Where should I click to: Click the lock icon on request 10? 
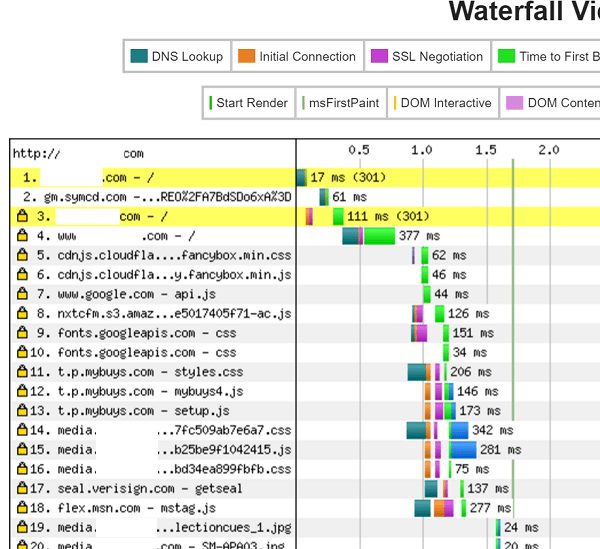pyautogui.click(x=23, y=352)
